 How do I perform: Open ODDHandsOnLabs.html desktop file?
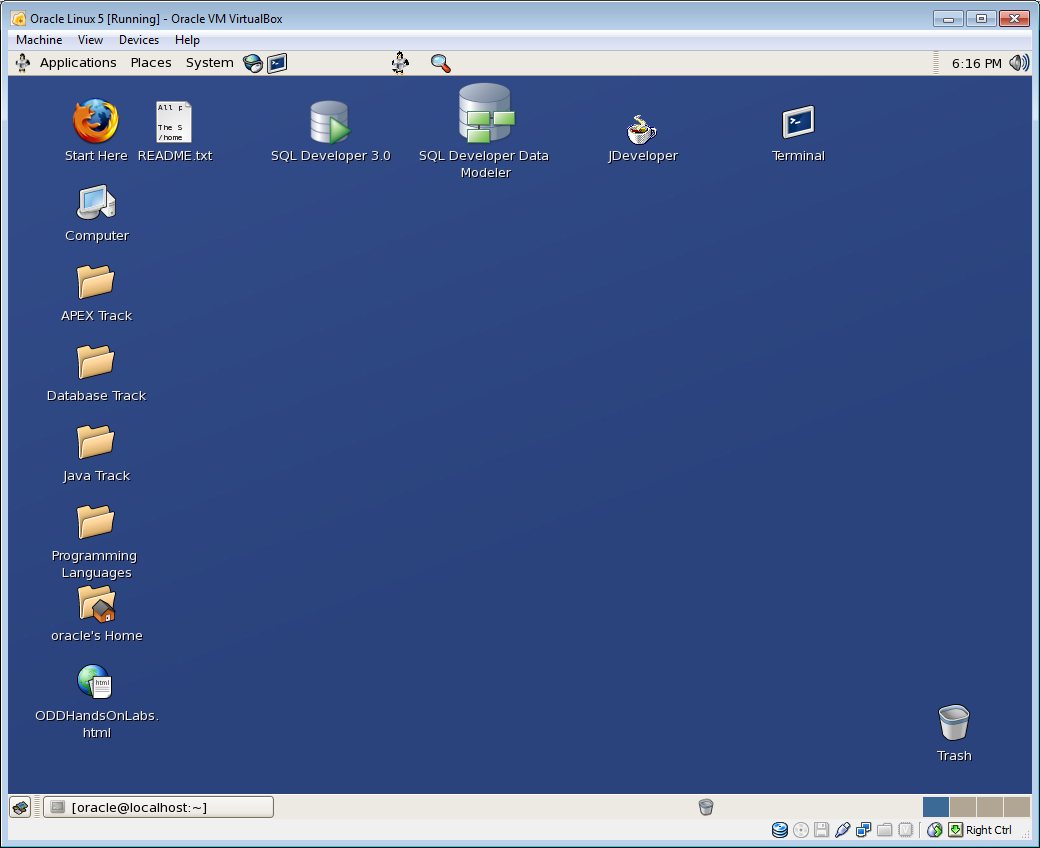pos(96,683)
